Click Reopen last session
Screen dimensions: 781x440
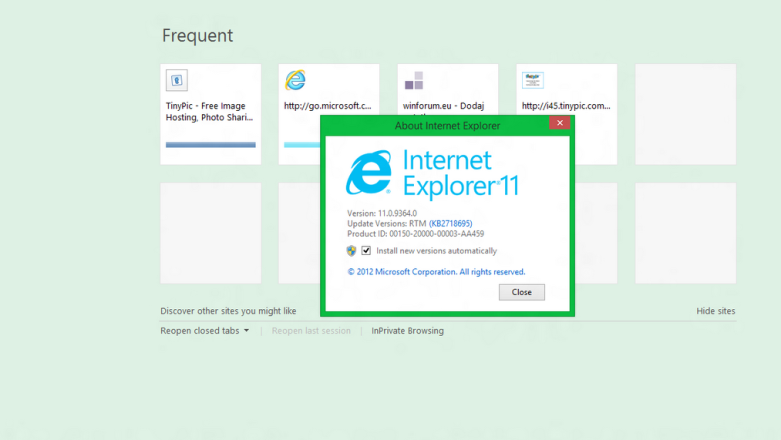click(311, 331)
